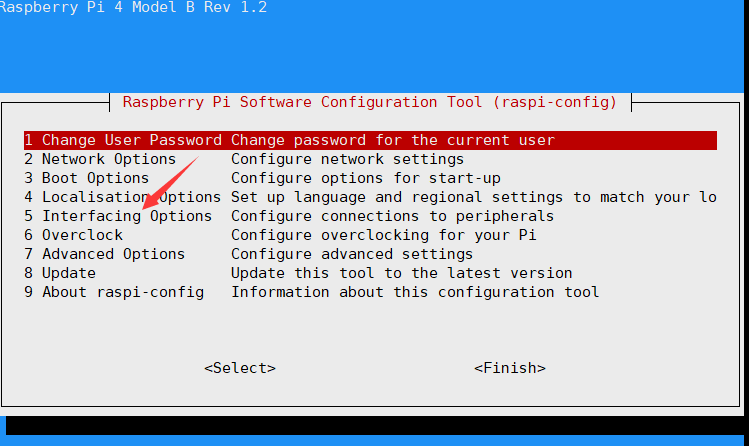Viewport: 749px width, 446px height.
Task: Click 'Update this tool to the latest version'
Action: [401, 273]
